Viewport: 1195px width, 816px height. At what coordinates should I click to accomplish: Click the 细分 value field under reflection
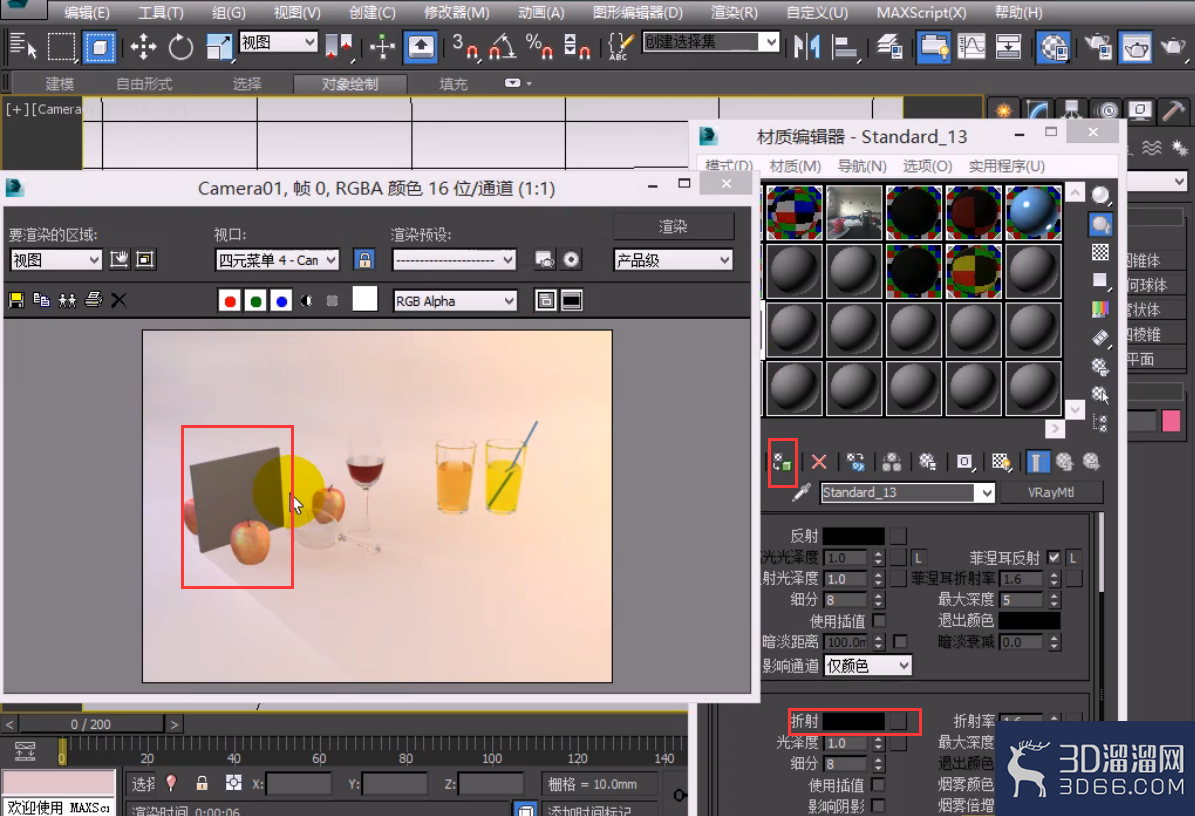846,600
